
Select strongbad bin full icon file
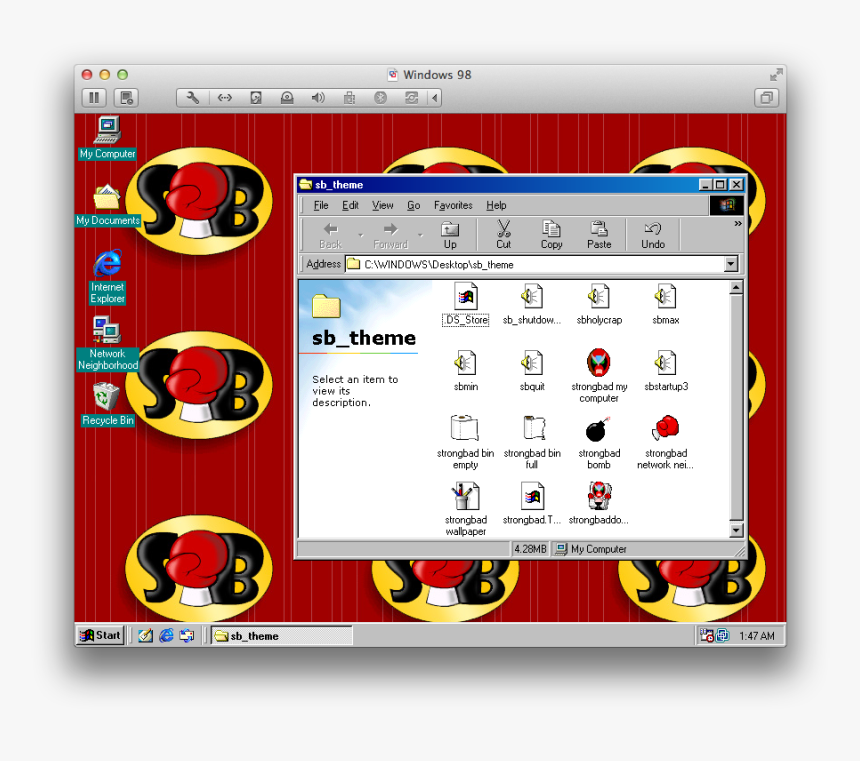point(531,443)
